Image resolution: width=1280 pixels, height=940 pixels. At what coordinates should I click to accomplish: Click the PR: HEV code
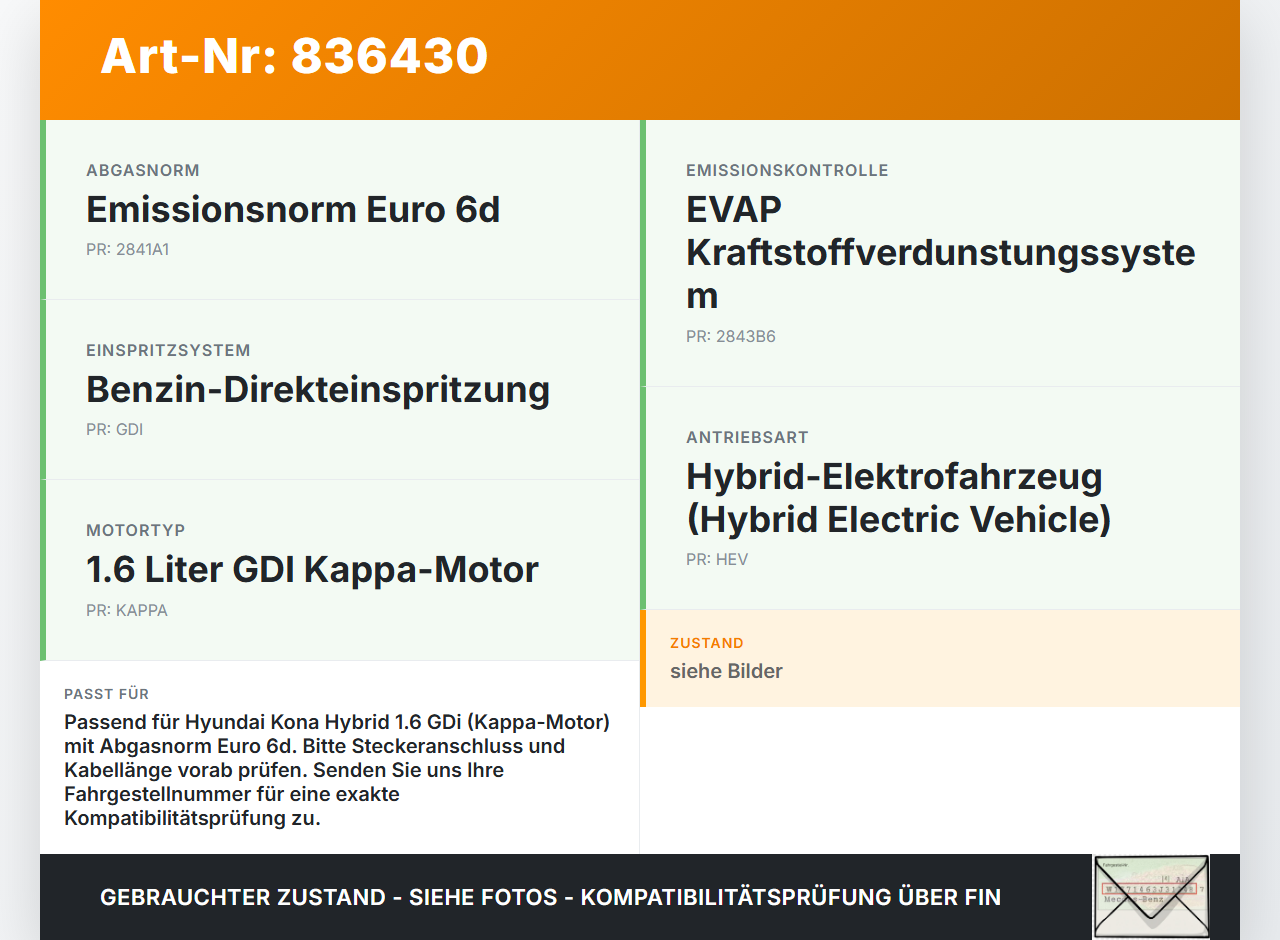[x=717, y=560]
